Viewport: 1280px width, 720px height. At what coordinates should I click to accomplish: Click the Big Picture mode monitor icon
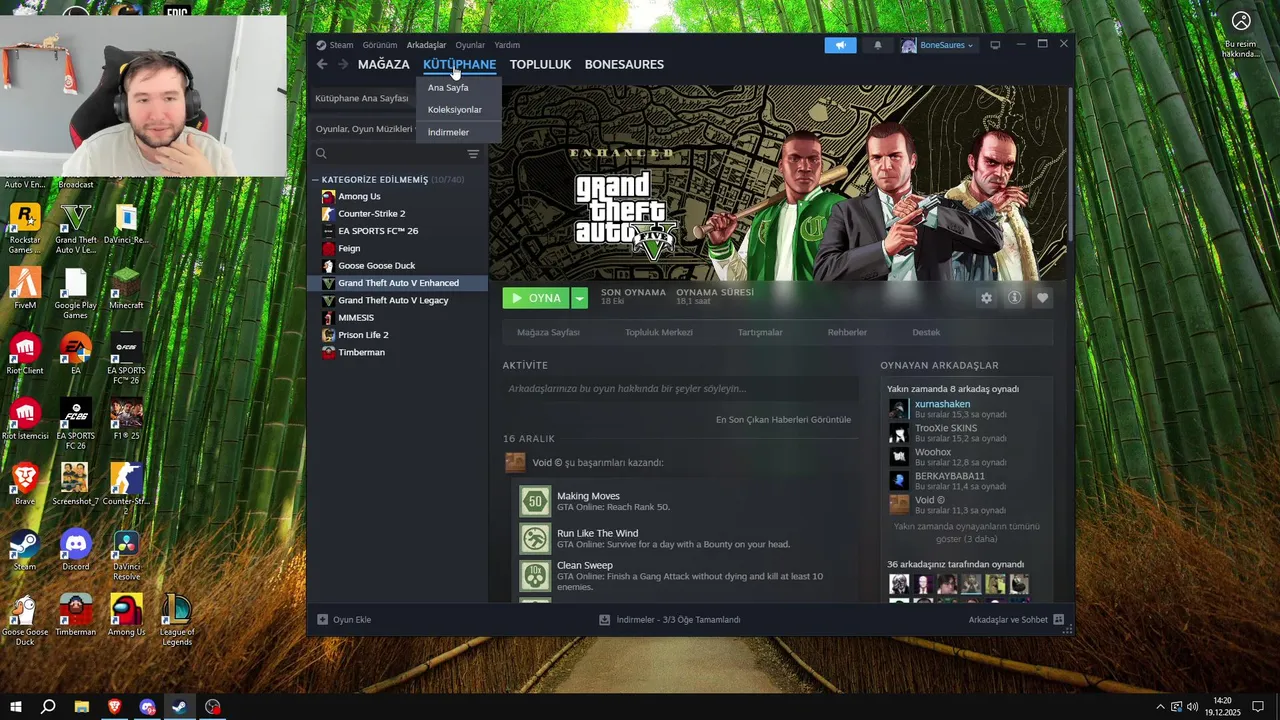995,45
